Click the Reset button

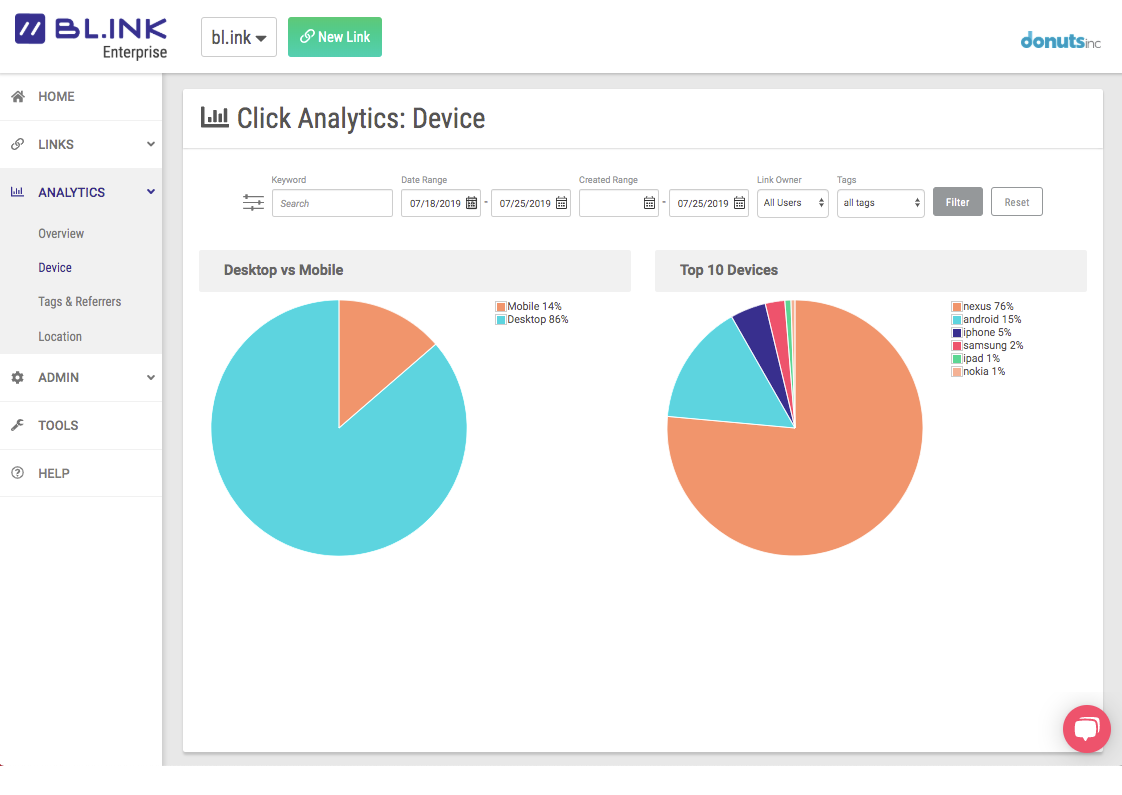1016,202
